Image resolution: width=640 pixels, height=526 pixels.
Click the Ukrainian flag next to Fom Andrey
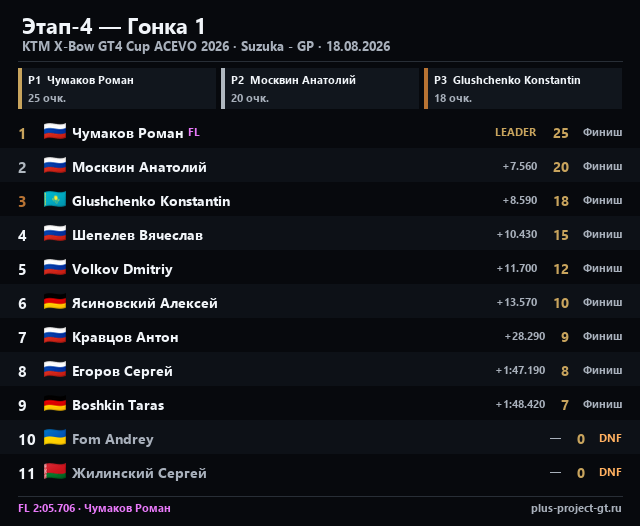pos(55,438)
